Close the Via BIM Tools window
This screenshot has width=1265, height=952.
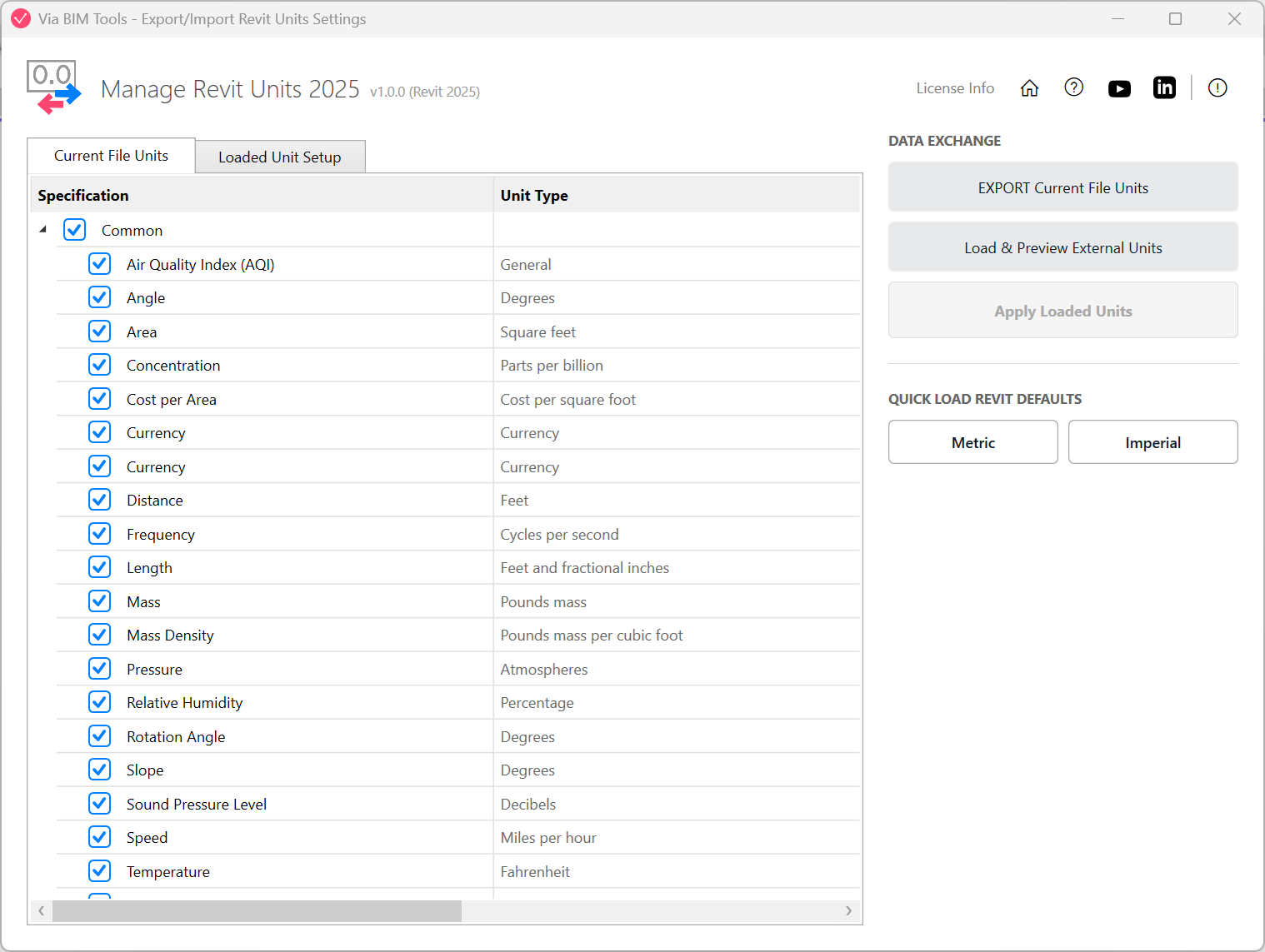coord(1234,18)
